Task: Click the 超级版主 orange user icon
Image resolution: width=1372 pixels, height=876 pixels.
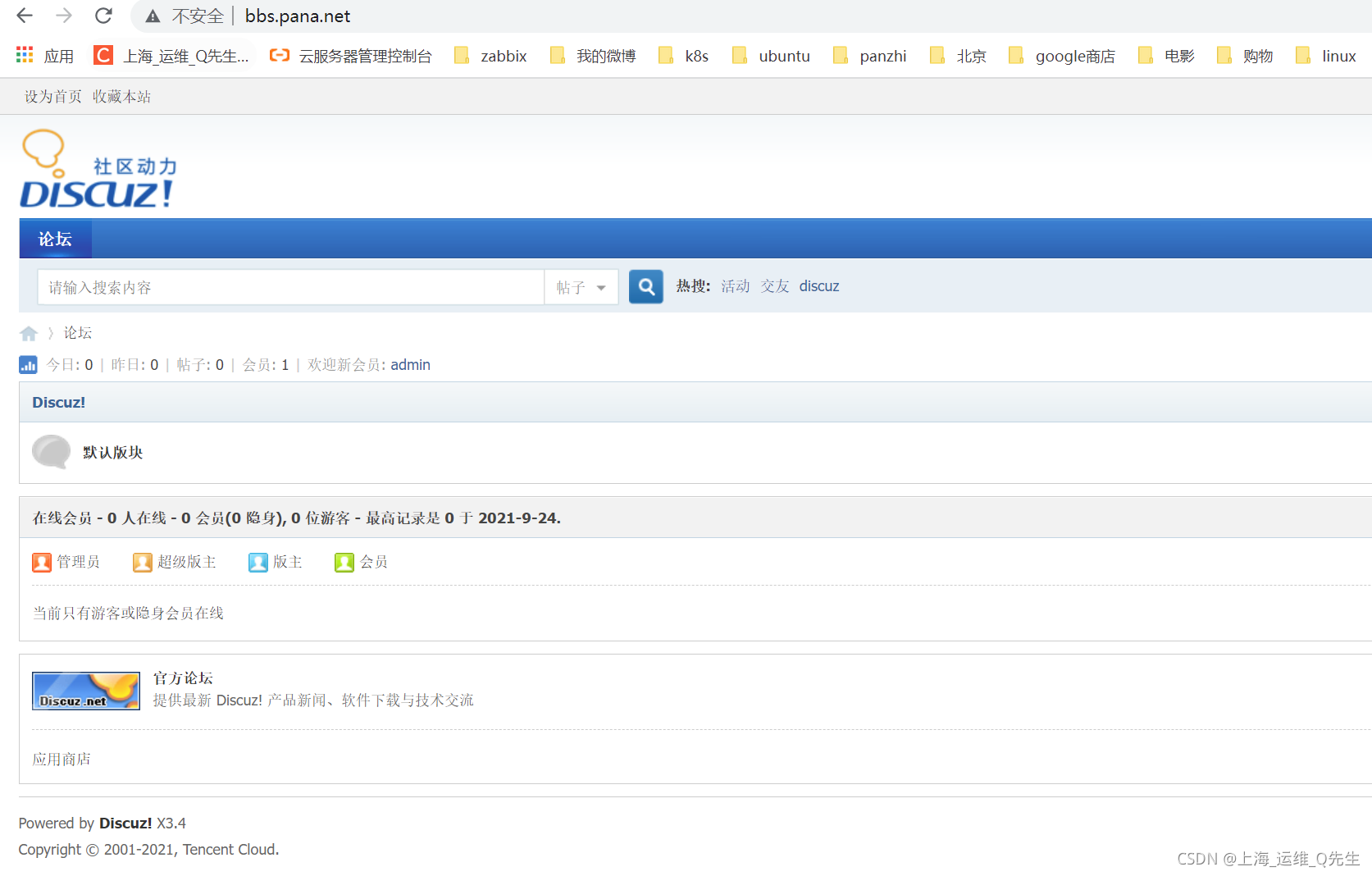Action: coord(143,562)
